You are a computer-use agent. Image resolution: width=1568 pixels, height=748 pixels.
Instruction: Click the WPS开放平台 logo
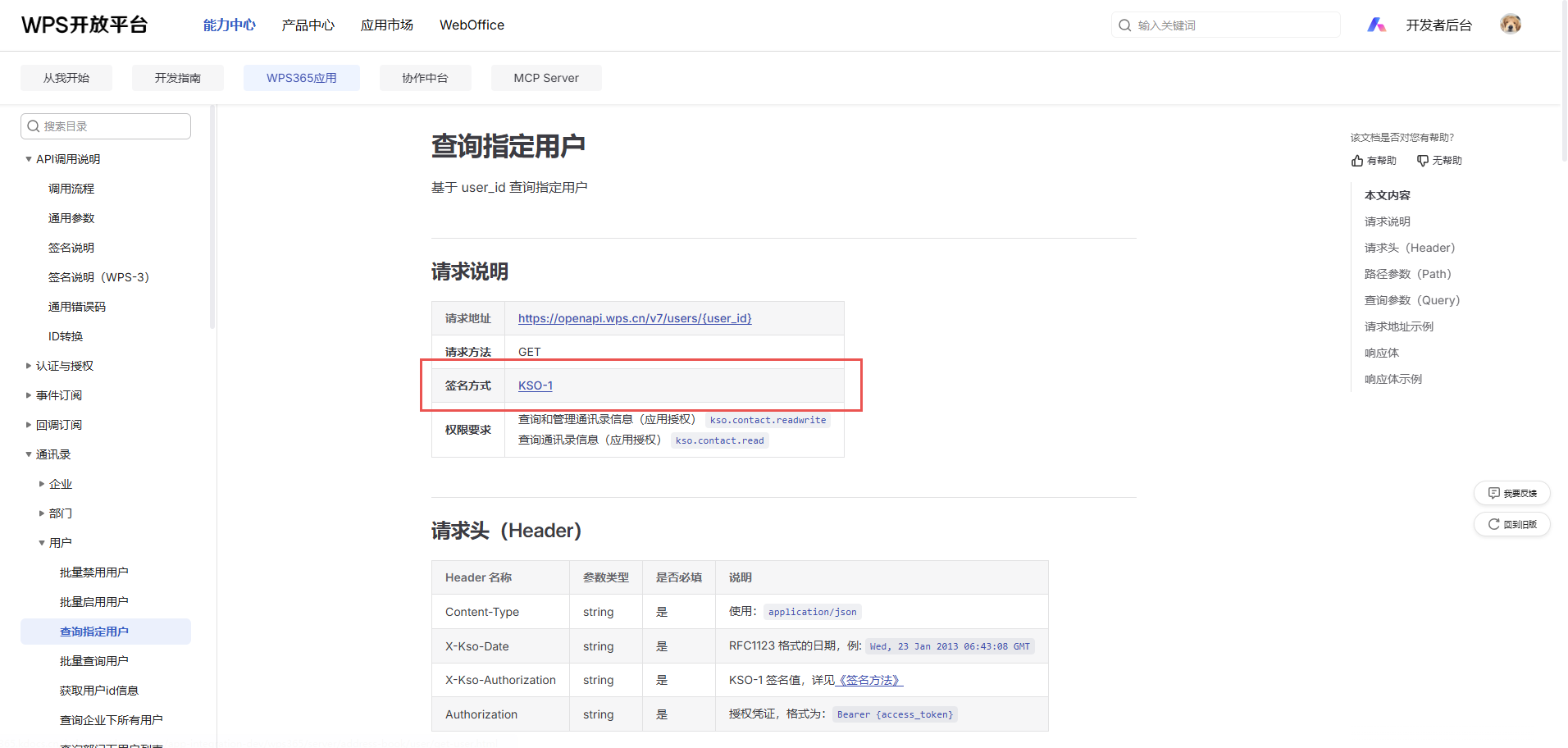click(x=84, y=25)
